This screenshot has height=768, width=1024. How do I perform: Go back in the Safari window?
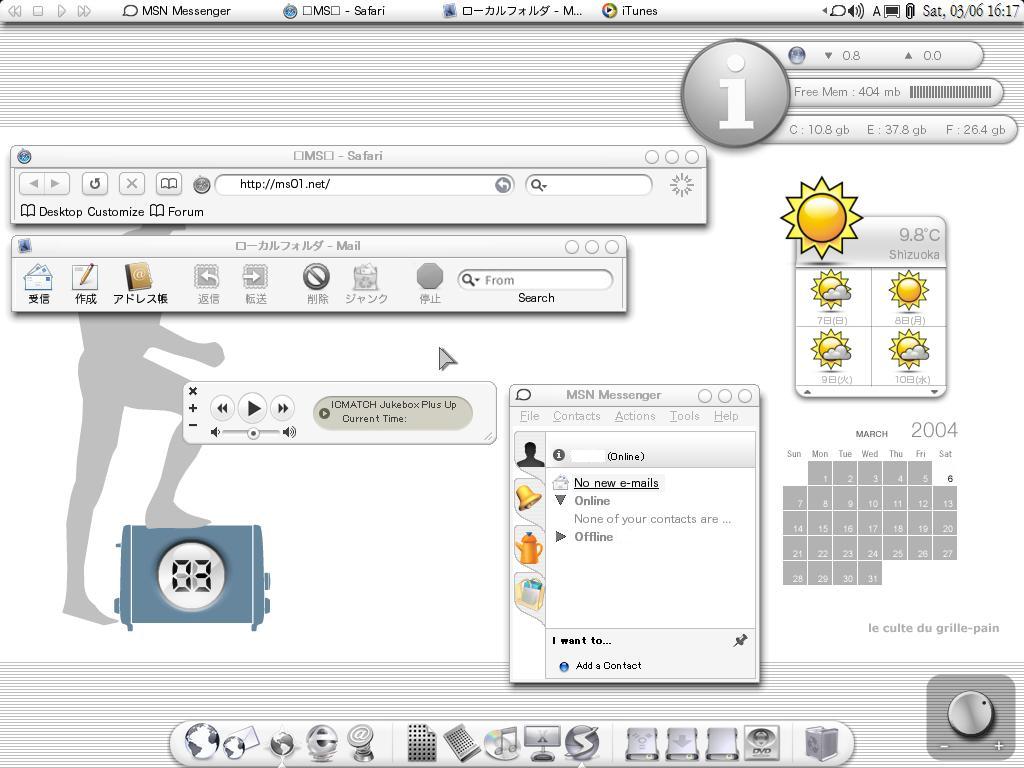[33, 184]
